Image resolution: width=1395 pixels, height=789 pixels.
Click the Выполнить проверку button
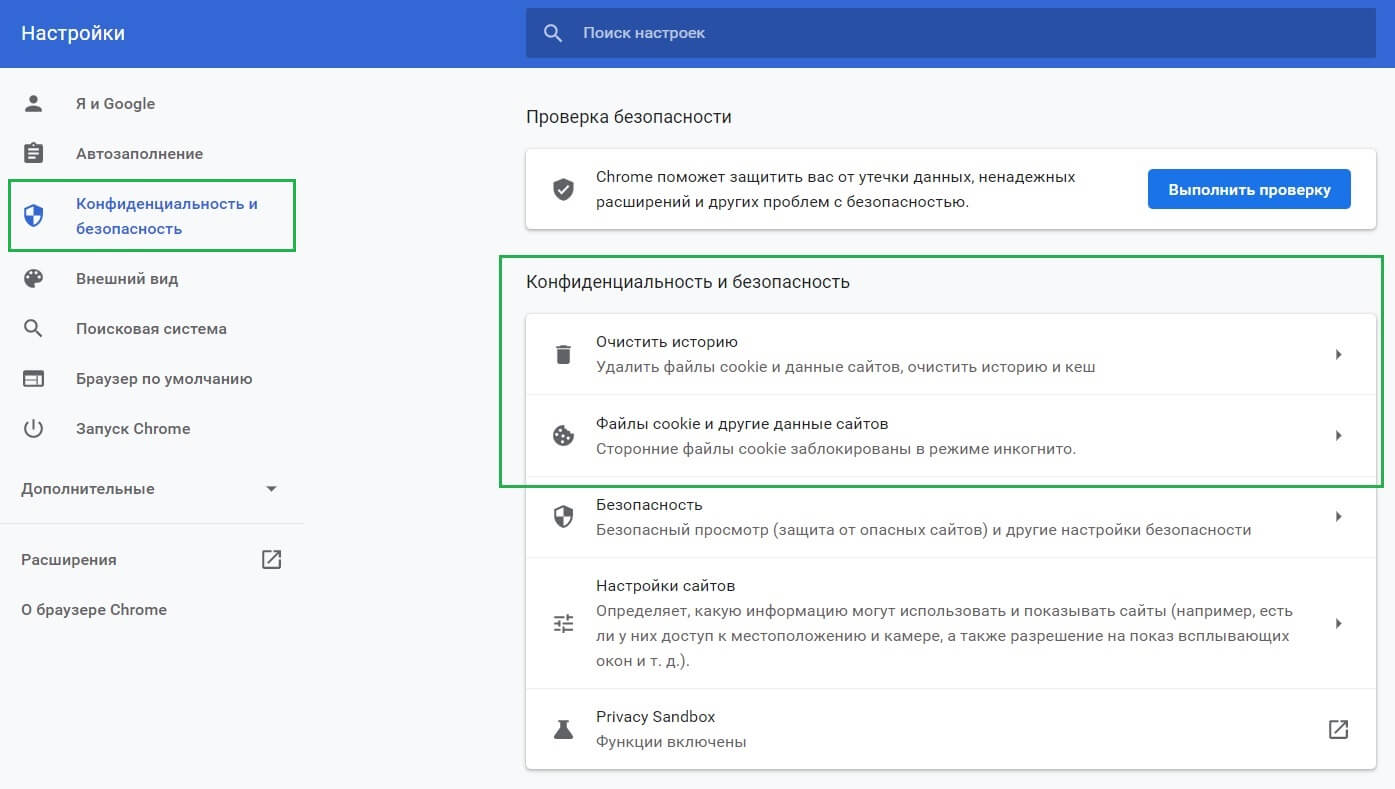tap(1249, 189)
